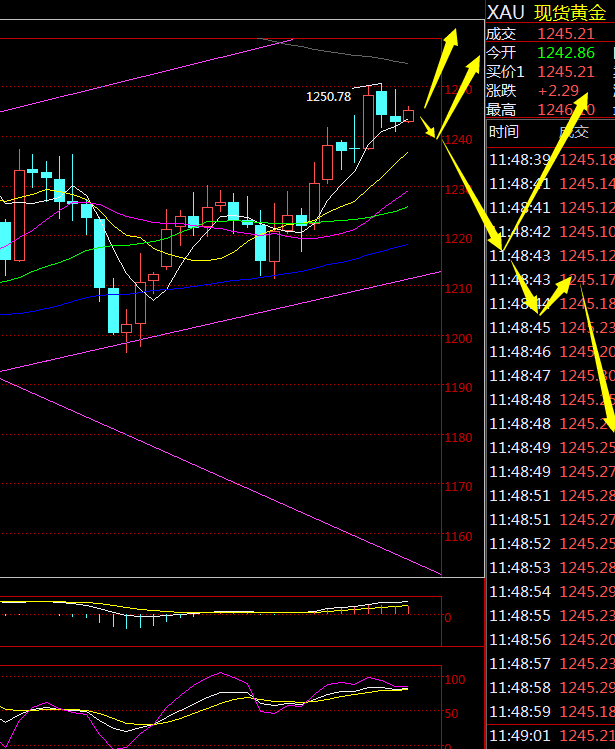This screenshot has height=749, width=615.
Task: Select the tick row at 11:48:54
Action: pos(551,592)
